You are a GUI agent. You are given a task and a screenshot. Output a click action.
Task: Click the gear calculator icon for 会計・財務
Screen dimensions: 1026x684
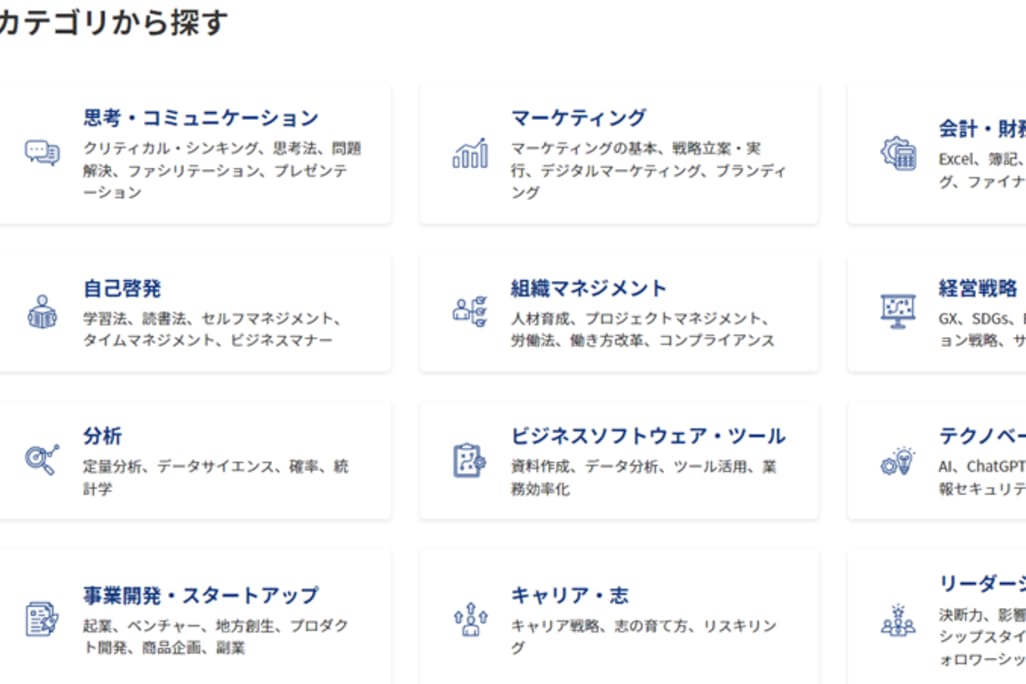(898, 153)
